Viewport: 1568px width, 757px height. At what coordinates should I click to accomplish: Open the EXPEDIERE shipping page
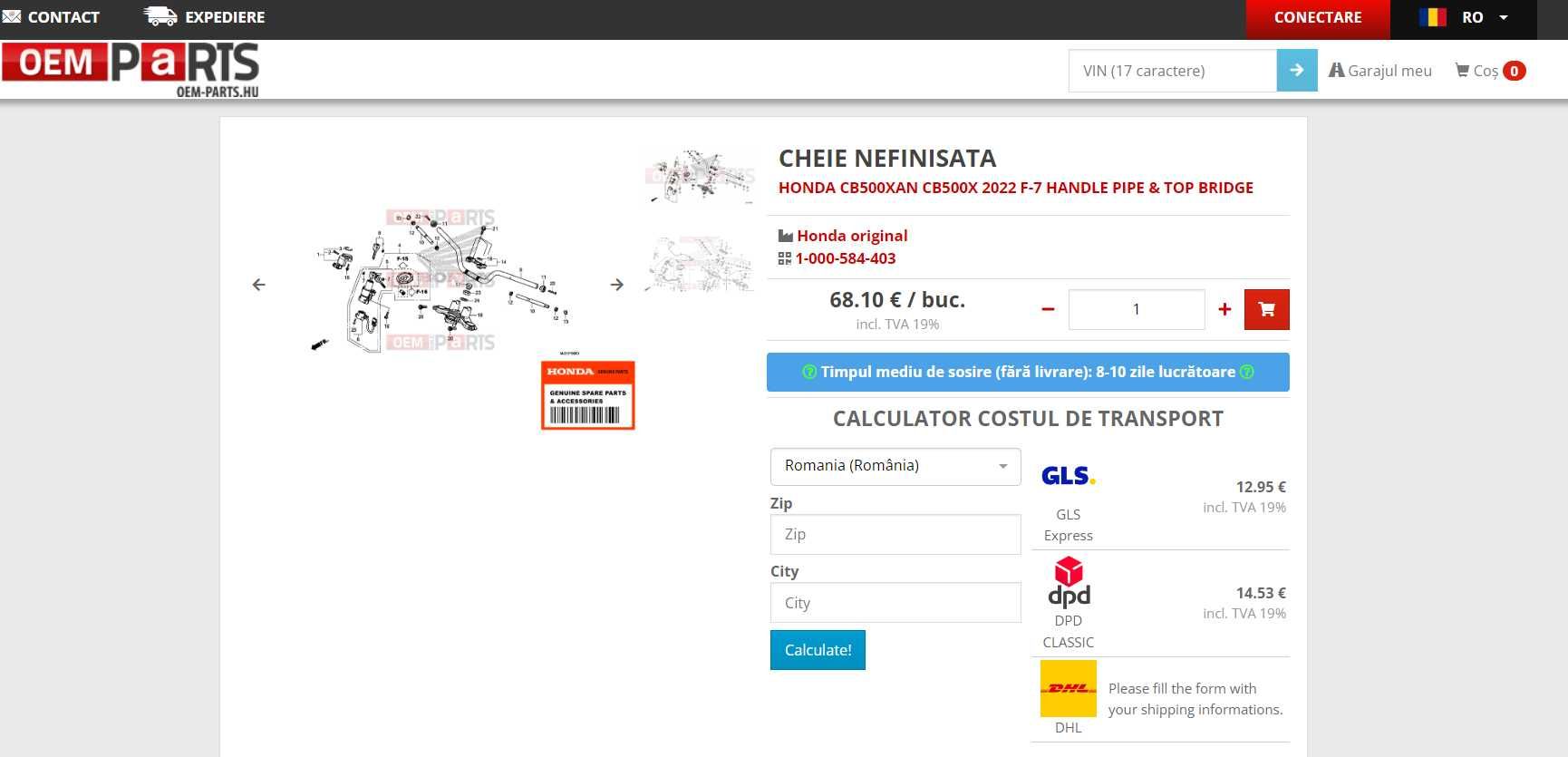pyautogui.click(x=225, y=17)
